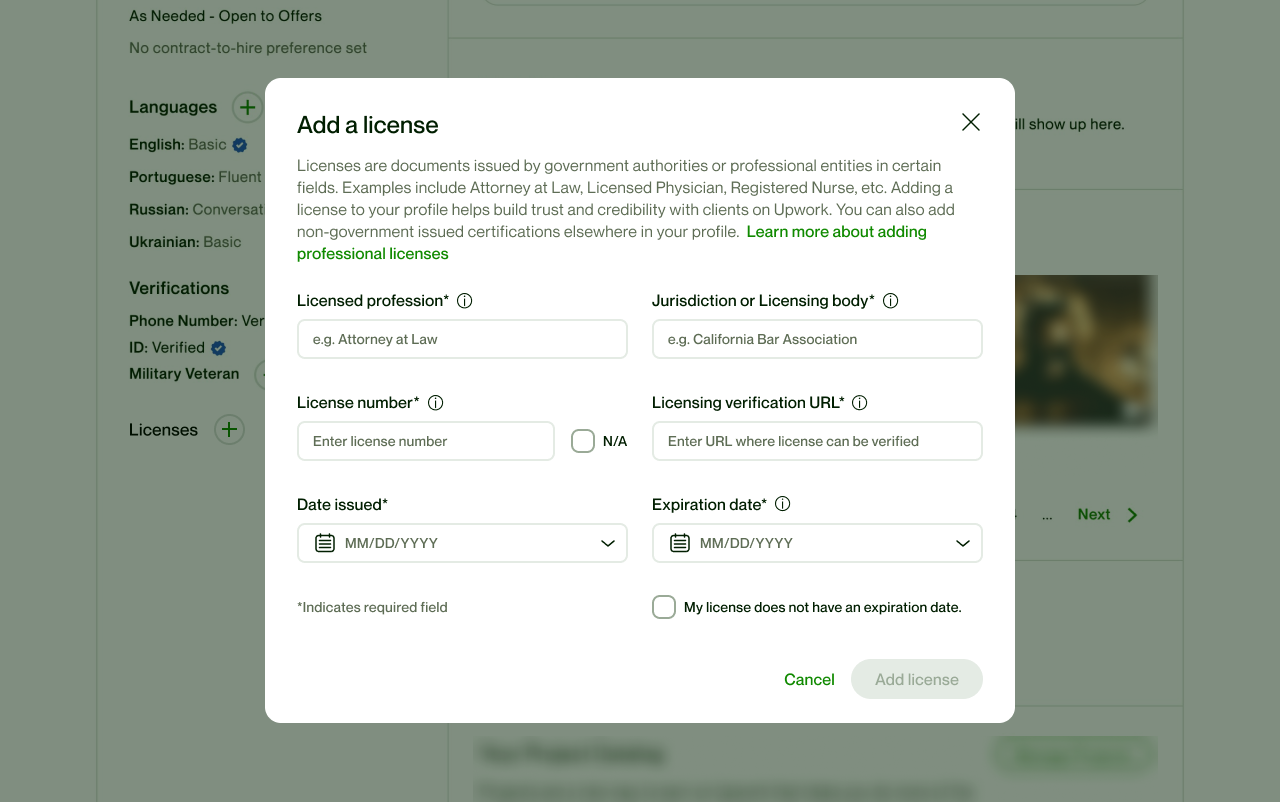Open Learn more about adding professional licenses
The width and height of the screenshot is (1280, 802).
[836, 232]
